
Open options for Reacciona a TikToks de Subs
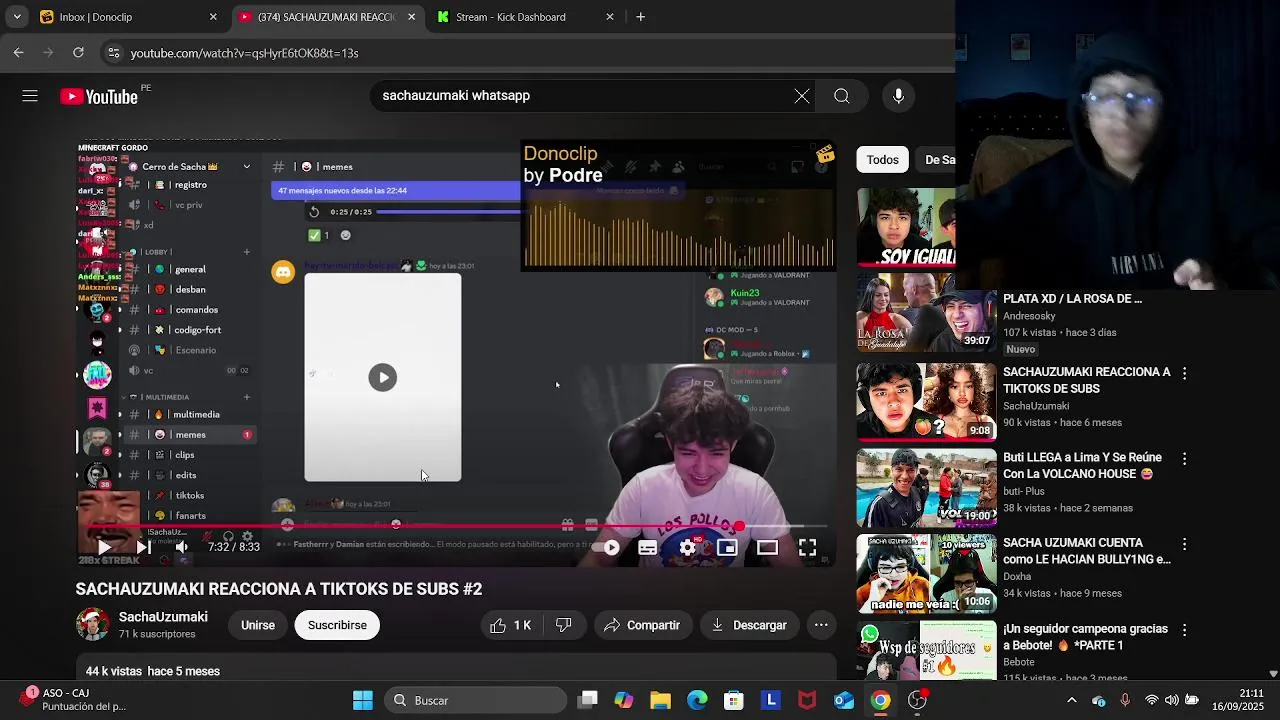[x=1184, y=373]
